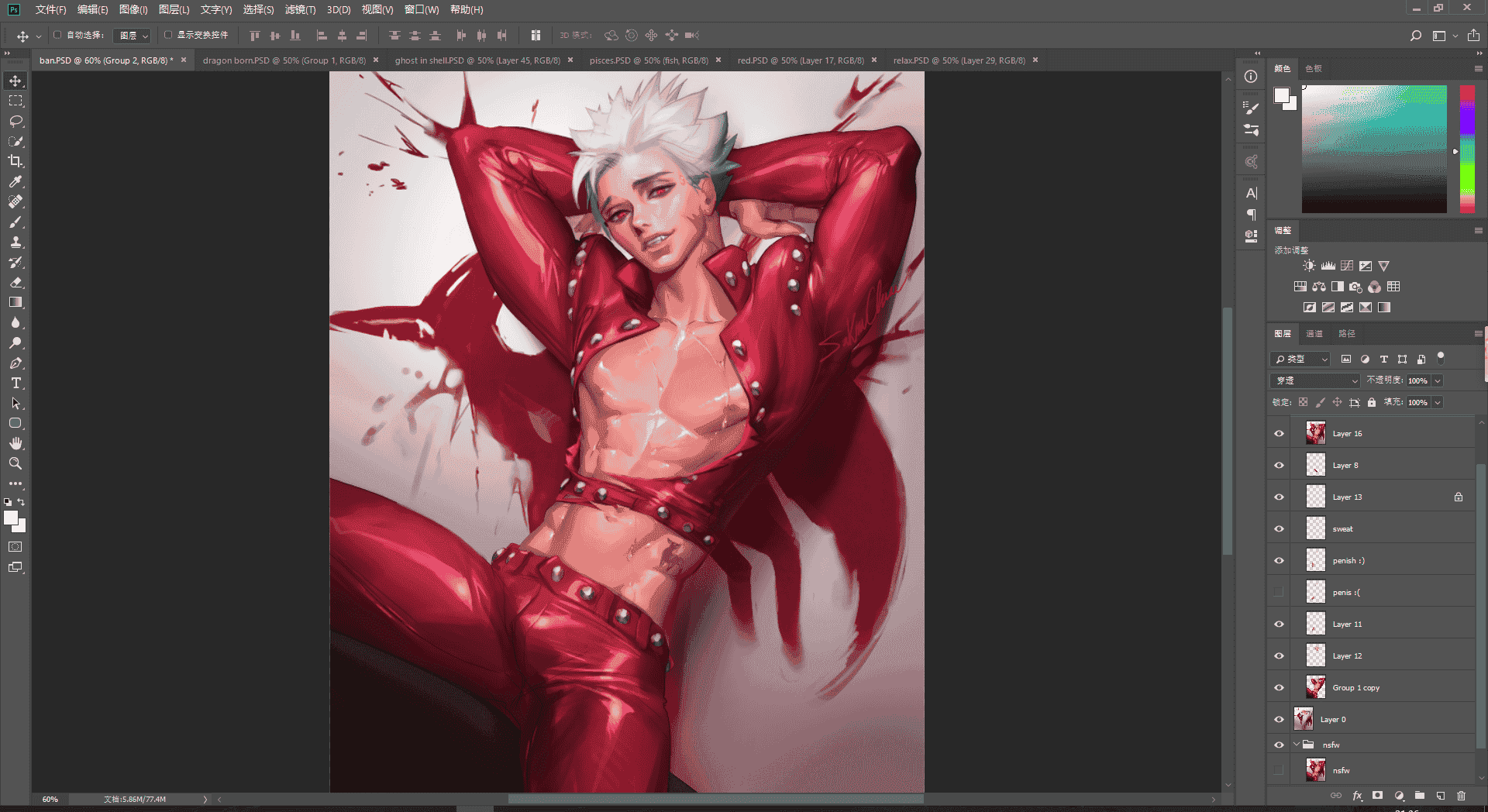This screenshot has height=812, width=1488.
Task: Select the Zoom tool
Action: pyautogui.click(x=15, y=463)
